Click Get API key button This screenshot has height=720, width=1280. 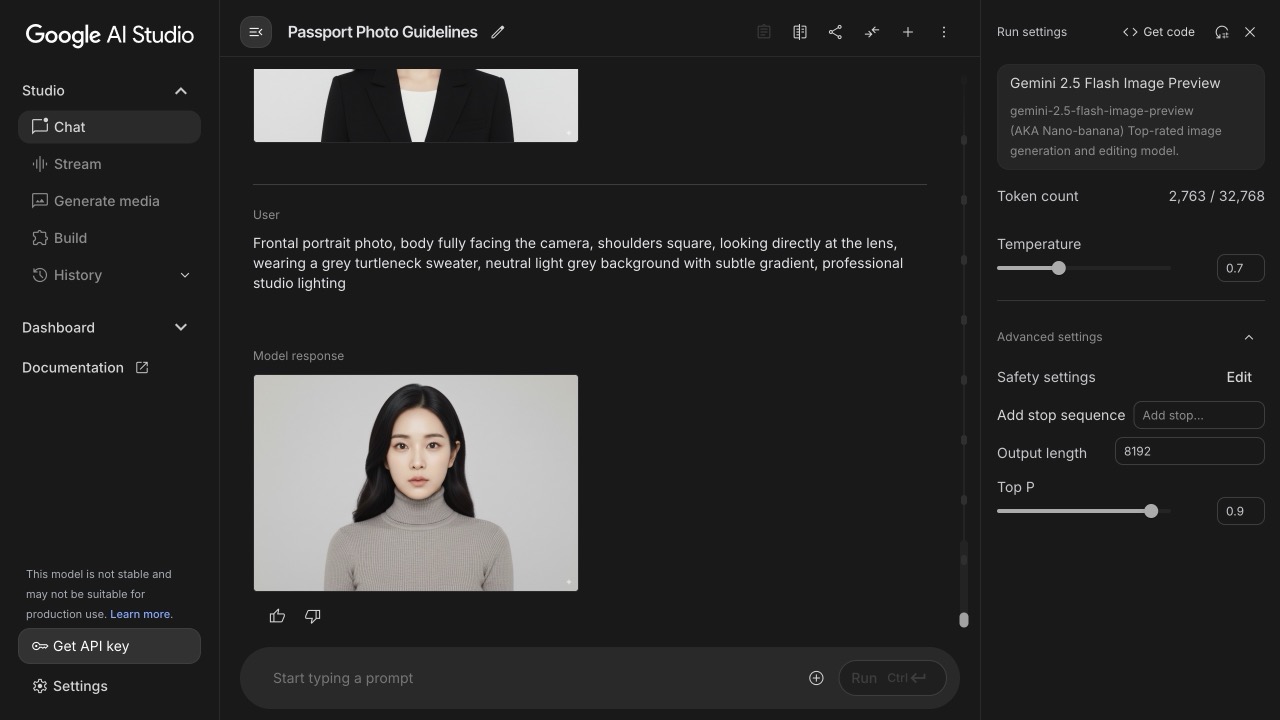click(109, 646)
